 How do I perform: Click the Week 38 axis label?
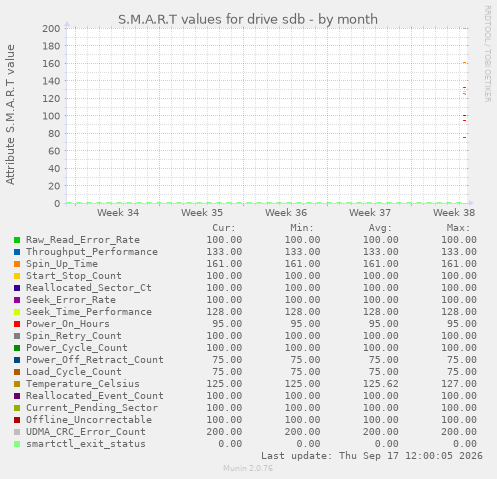454,213
